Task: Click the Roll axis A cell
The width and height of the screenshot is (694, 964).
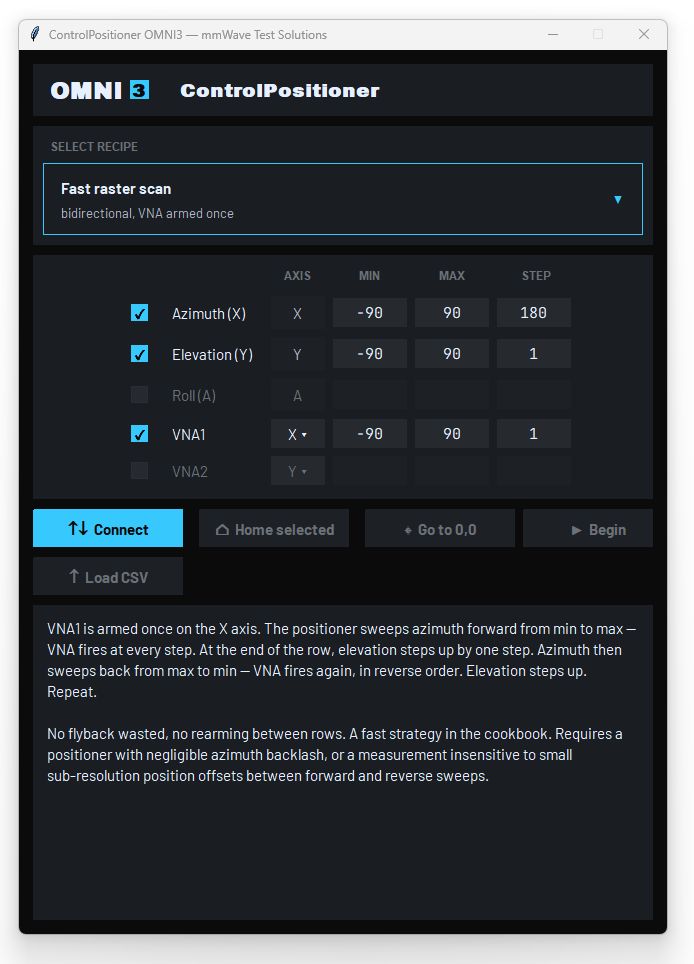Action: point(298,395)
